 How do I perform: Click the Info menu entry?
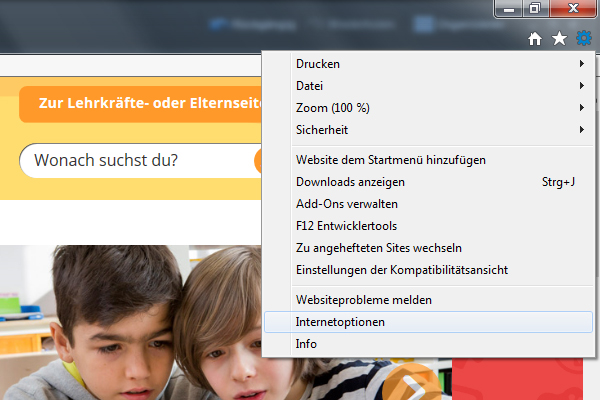click(x=306, y=344)
